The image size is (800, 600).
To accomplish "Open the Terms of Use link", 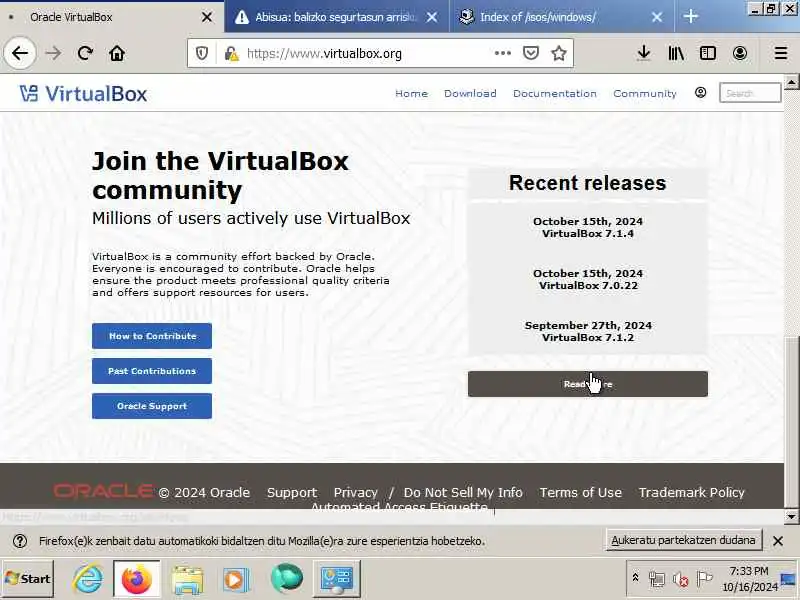I will point(581,492).
